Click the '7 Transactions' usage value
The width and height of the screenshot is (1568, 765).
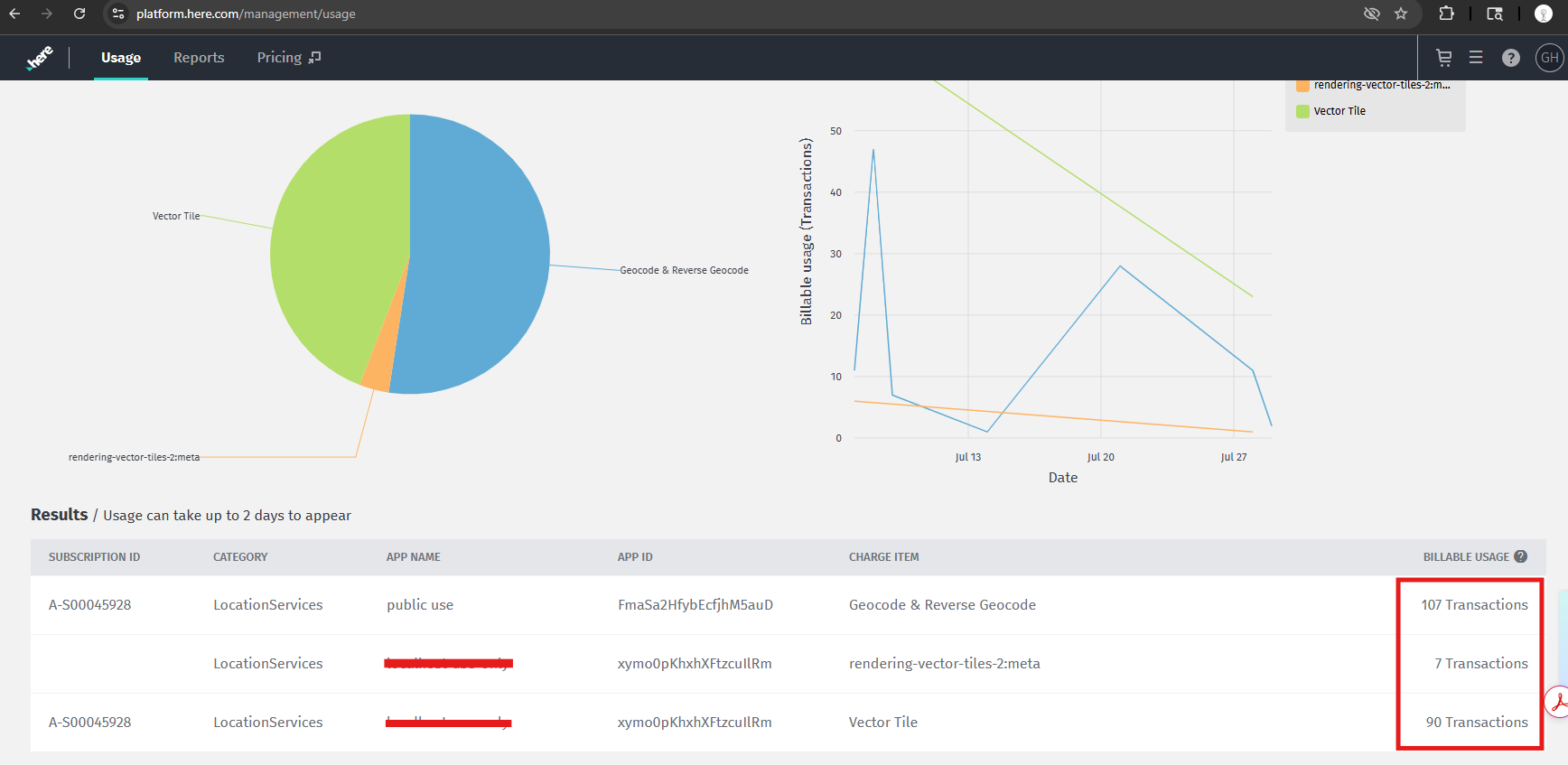1481,664
